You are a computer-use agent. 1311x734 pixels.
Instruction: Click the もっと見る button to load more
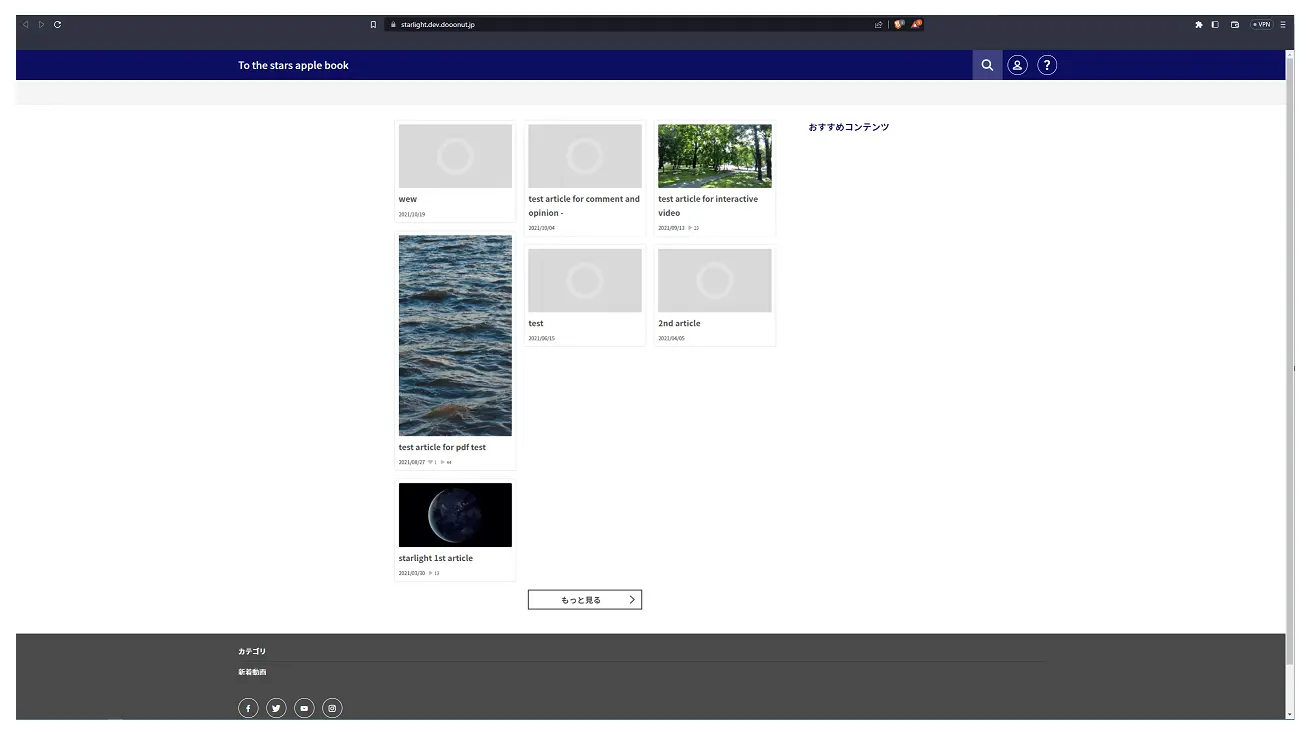[x=585, y=600]
